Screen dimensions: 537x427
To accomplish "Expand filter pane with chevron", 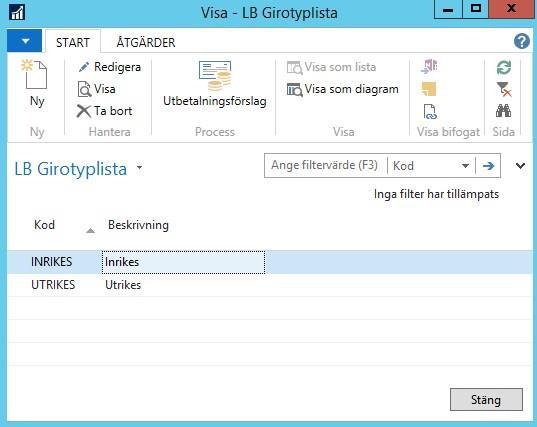I will point(520,166).
